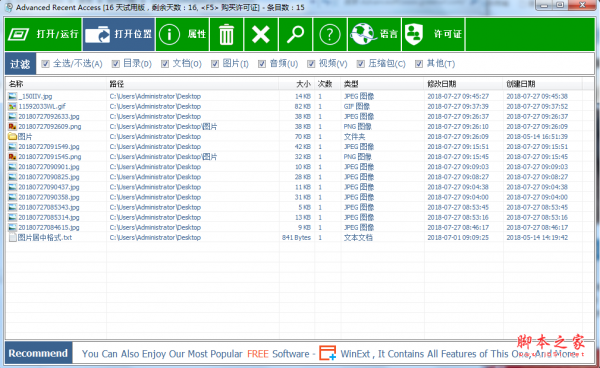
Task: Click modified date 2018-07-27 09:45:27
Action: tap(458, 96)
